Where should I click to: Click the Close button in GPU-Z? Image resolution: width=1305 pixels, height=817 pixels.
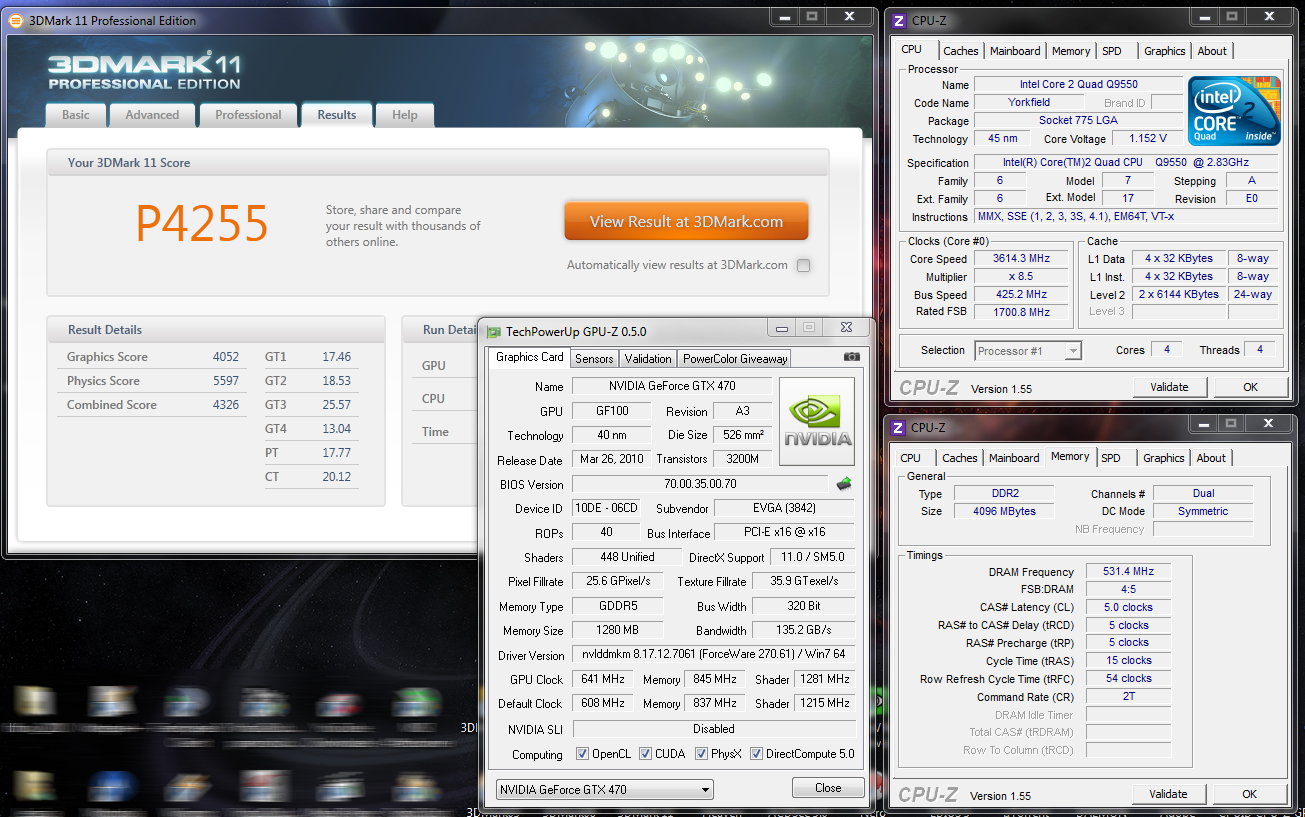(828, 788)
